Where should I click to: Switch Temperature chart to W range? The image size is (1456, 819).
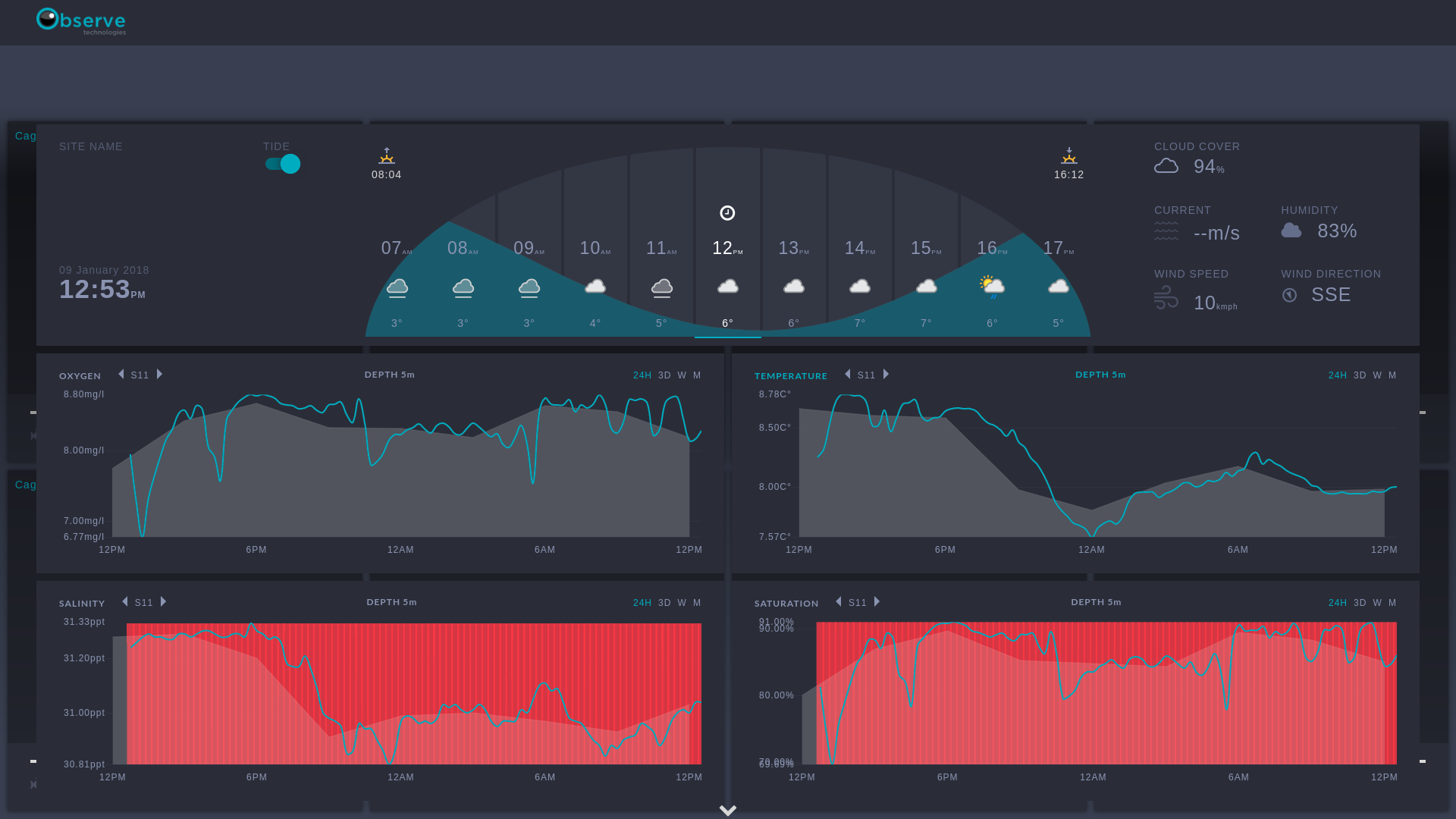(1377, 375)
